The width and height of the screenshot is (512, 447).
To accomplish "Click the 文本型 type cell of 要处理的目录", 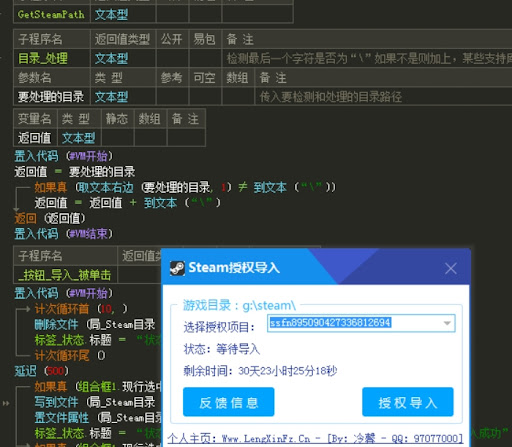I will point(123,97).
